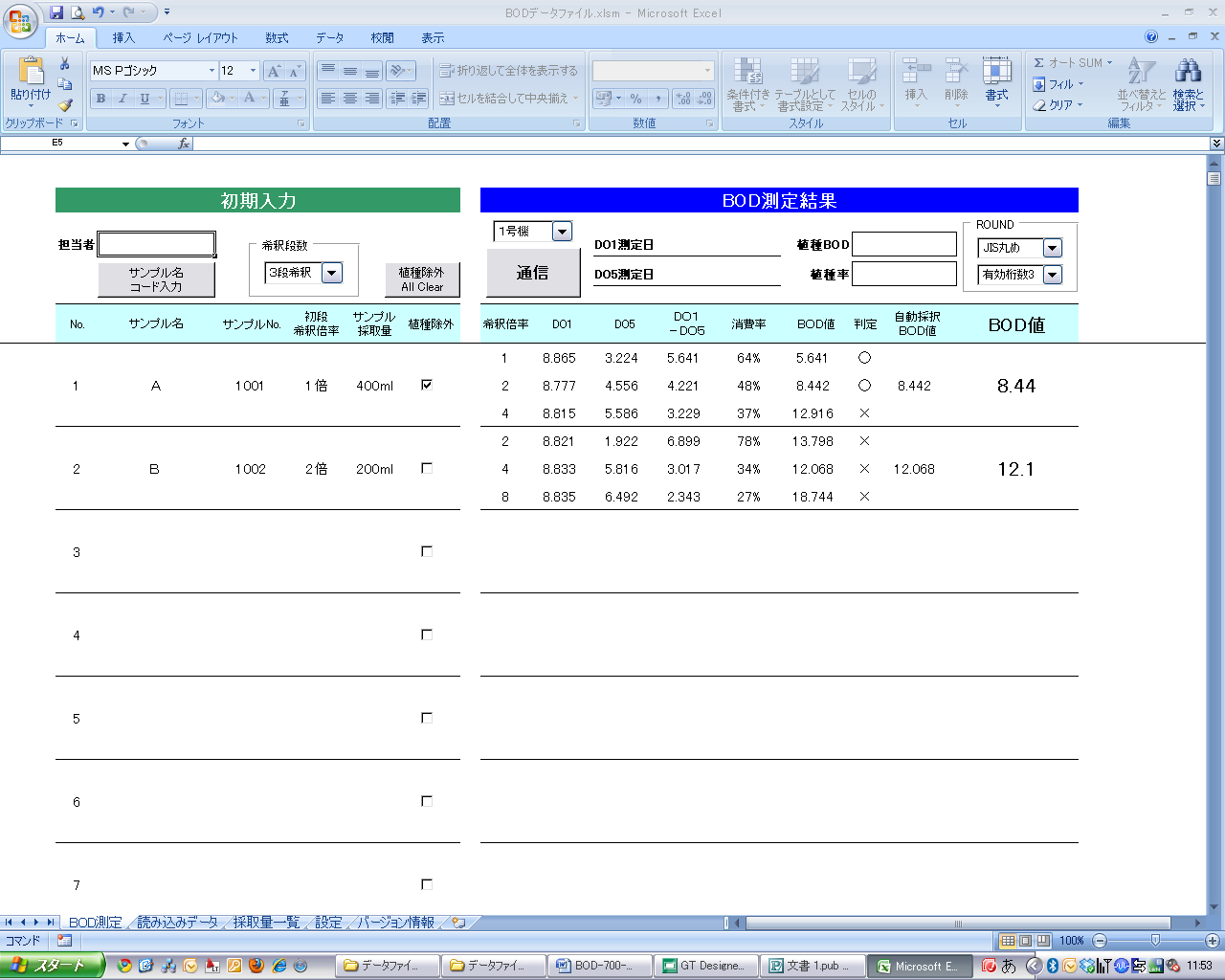Click the Undo icon
The image size is (1225, 980).
point(98,12)
